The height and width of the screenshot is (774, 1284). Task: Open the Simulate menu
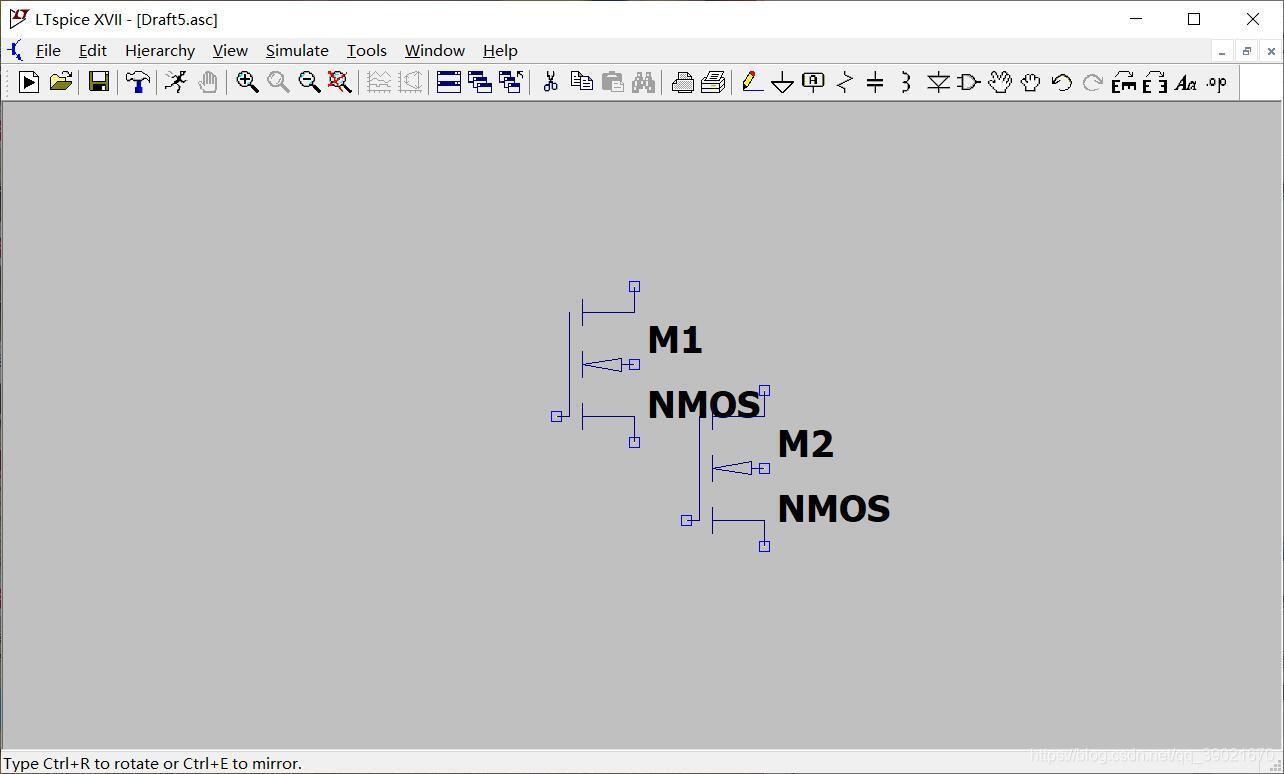[x=297, y=50]
